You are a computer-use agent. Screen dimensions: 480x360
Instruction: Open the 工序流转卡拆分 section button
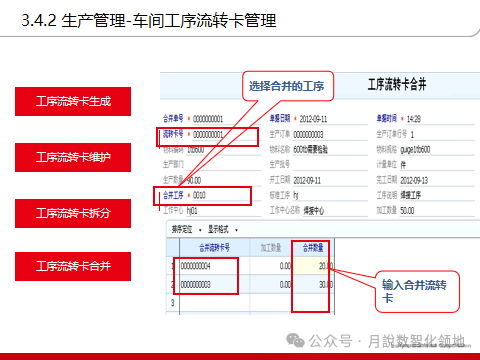73,213
